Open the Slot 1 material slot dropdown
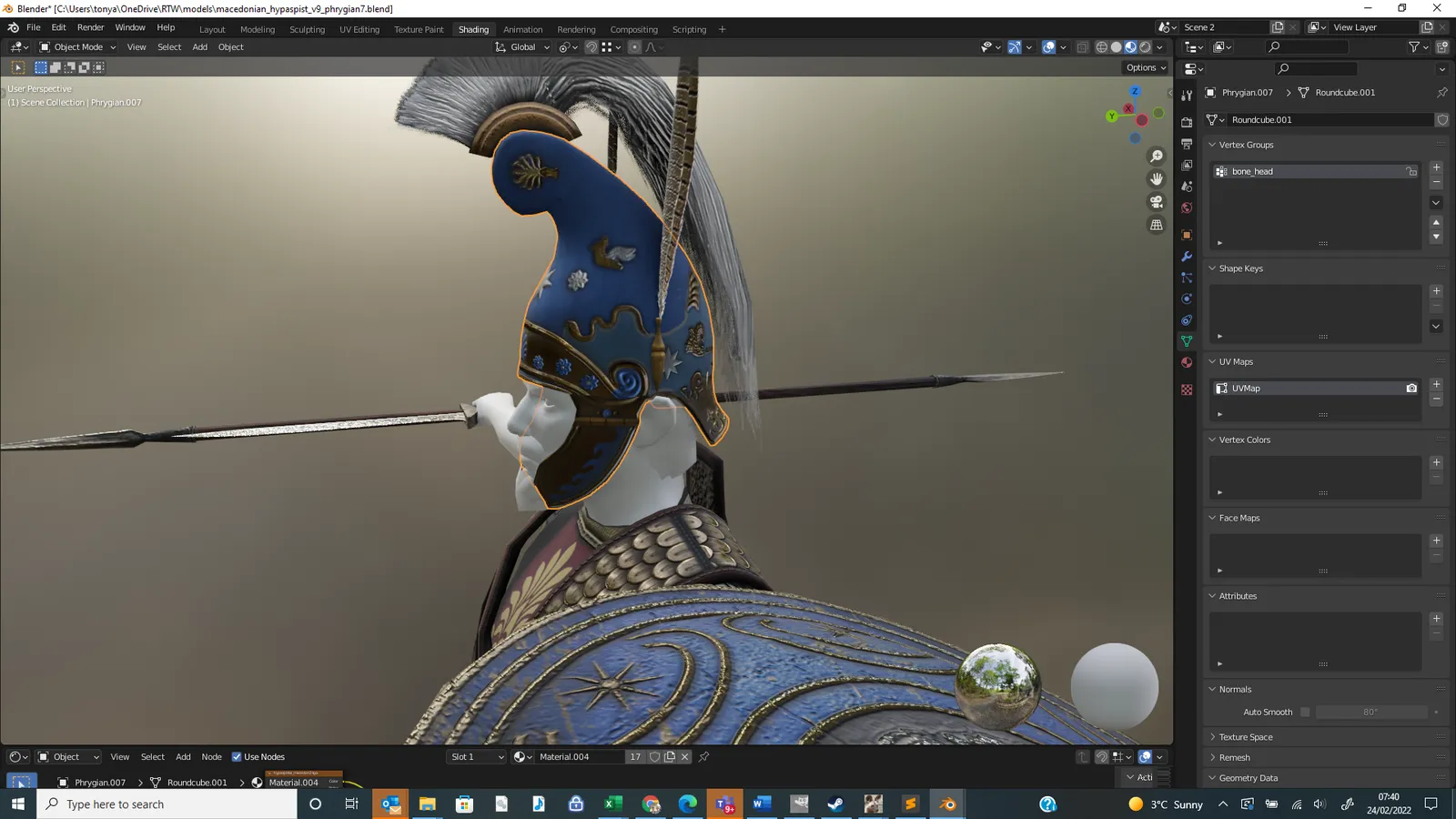The image size is (1456, 819). [476, 757]
